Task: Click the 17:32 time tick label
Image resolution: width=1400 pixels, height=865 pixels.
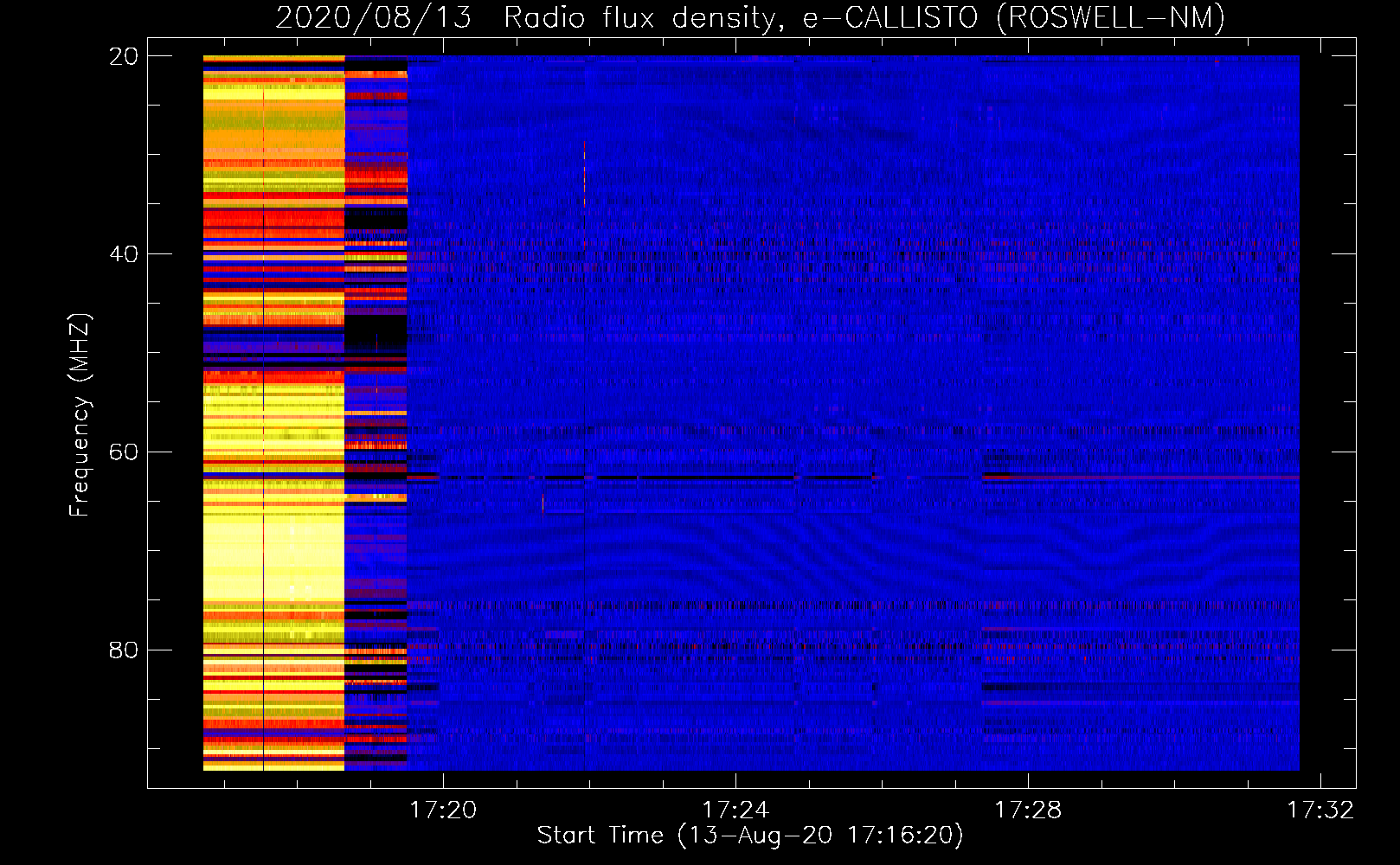Action: coord(1320,810)
